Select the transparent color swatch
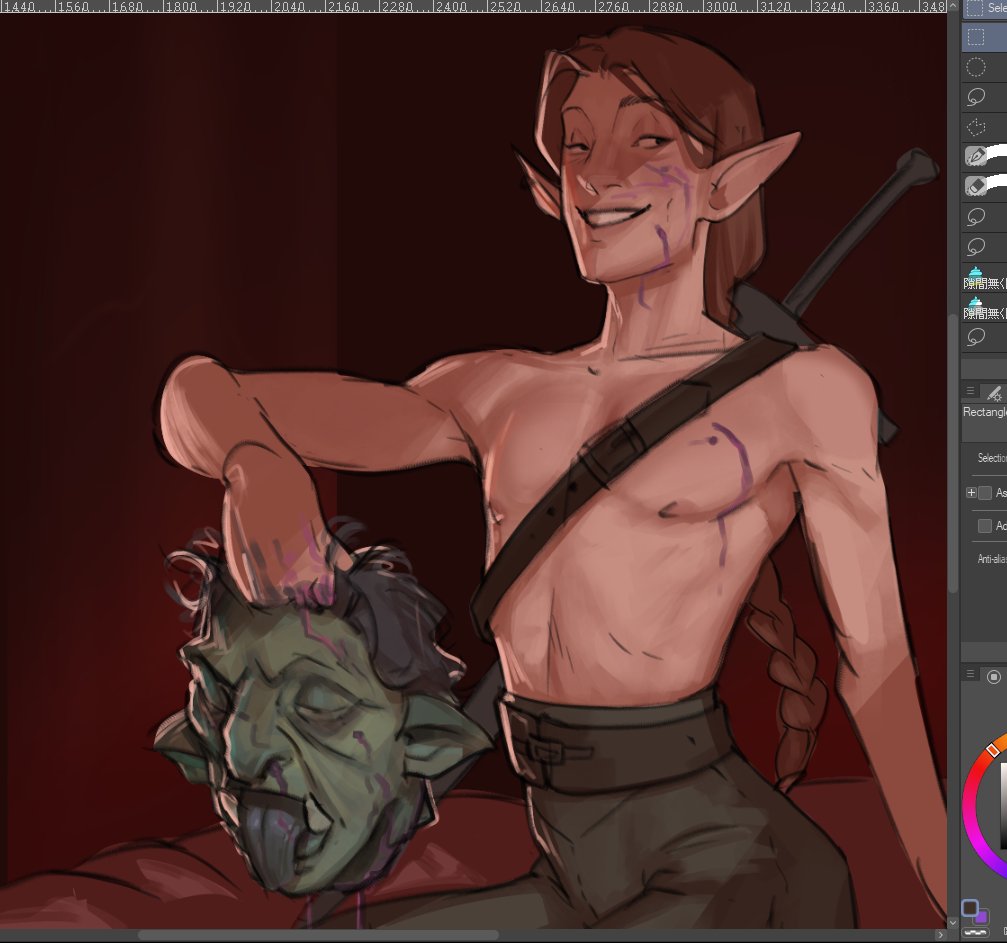This screenshot has width=1007, height=943. point(976,931)
